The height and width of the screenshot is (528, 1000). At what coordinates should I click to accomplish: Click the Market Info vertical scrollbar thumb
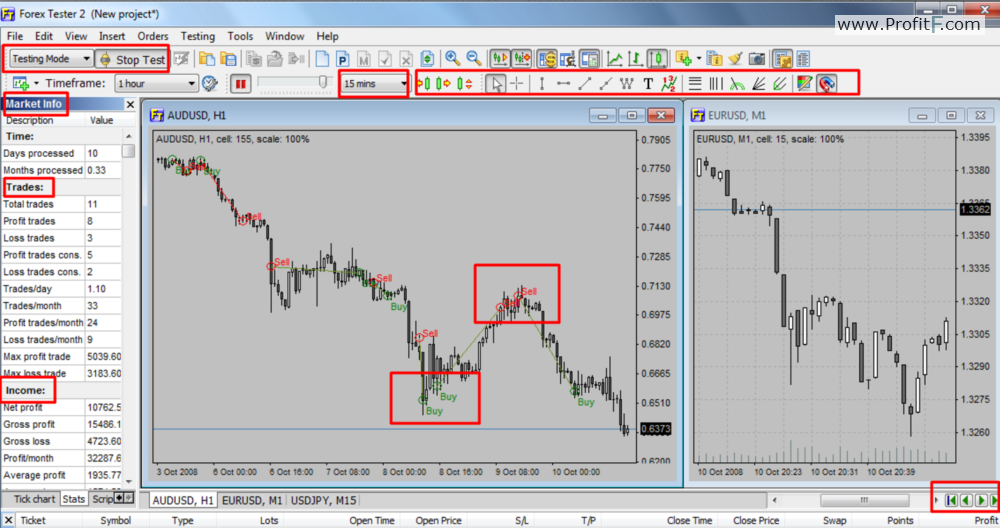128,151
